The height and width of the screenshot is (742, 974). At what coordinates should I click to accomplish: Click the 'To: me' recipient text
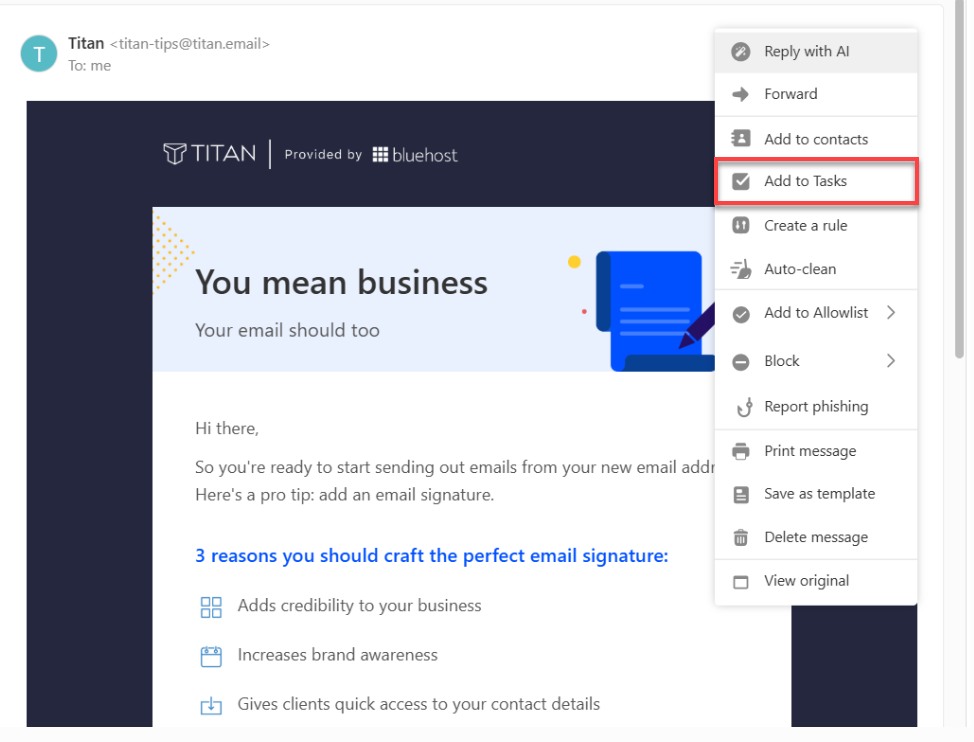(89, 66)
